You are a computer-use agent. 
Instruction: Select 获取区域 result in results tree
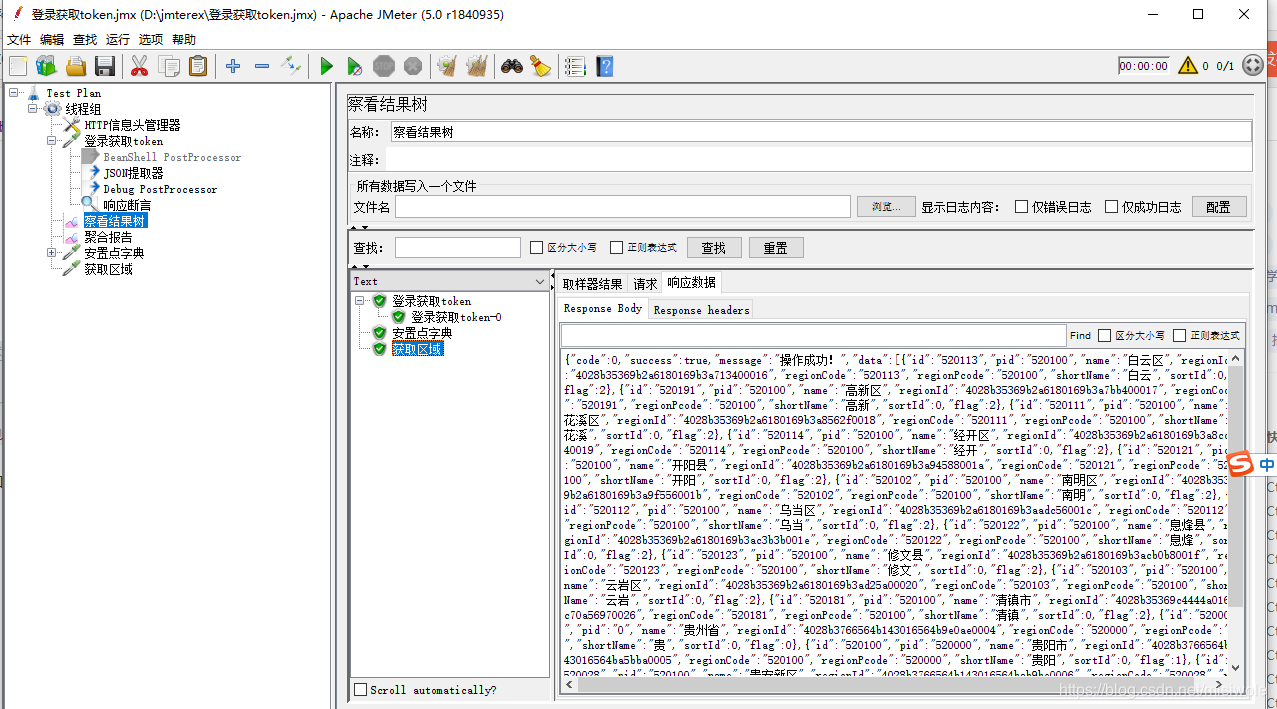pos(417,349)
